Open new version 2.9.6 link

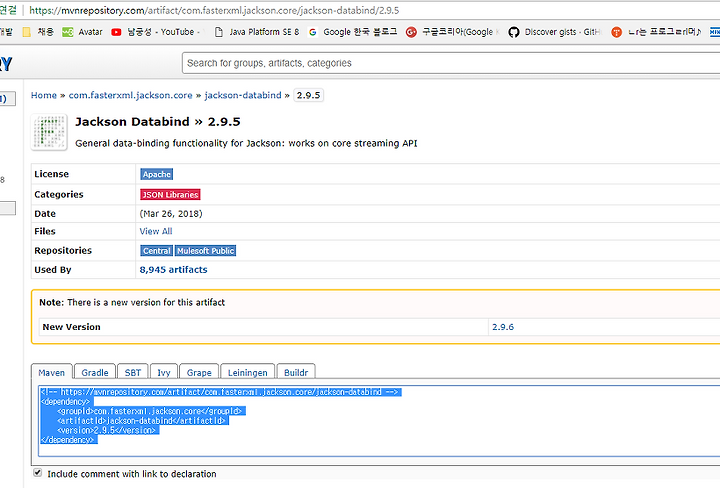click(x=503, y=327)
